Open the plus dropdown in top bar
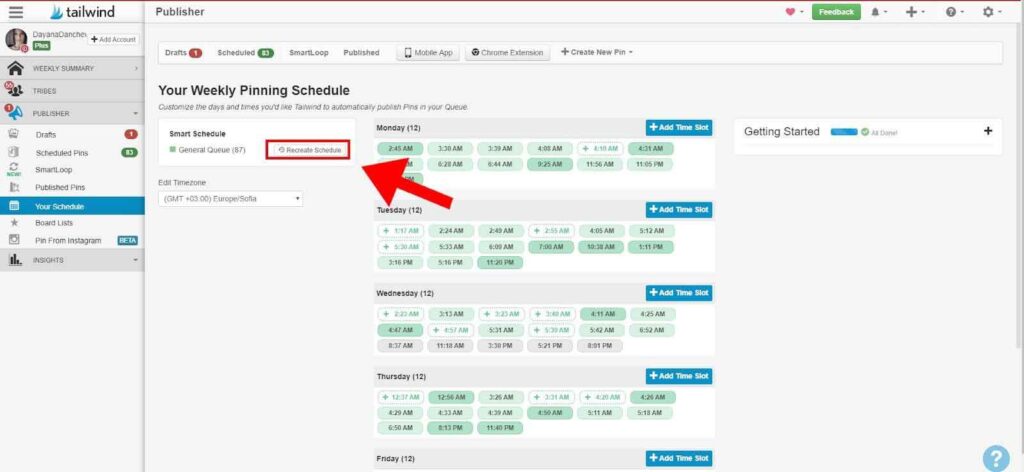 pos(914,12)
